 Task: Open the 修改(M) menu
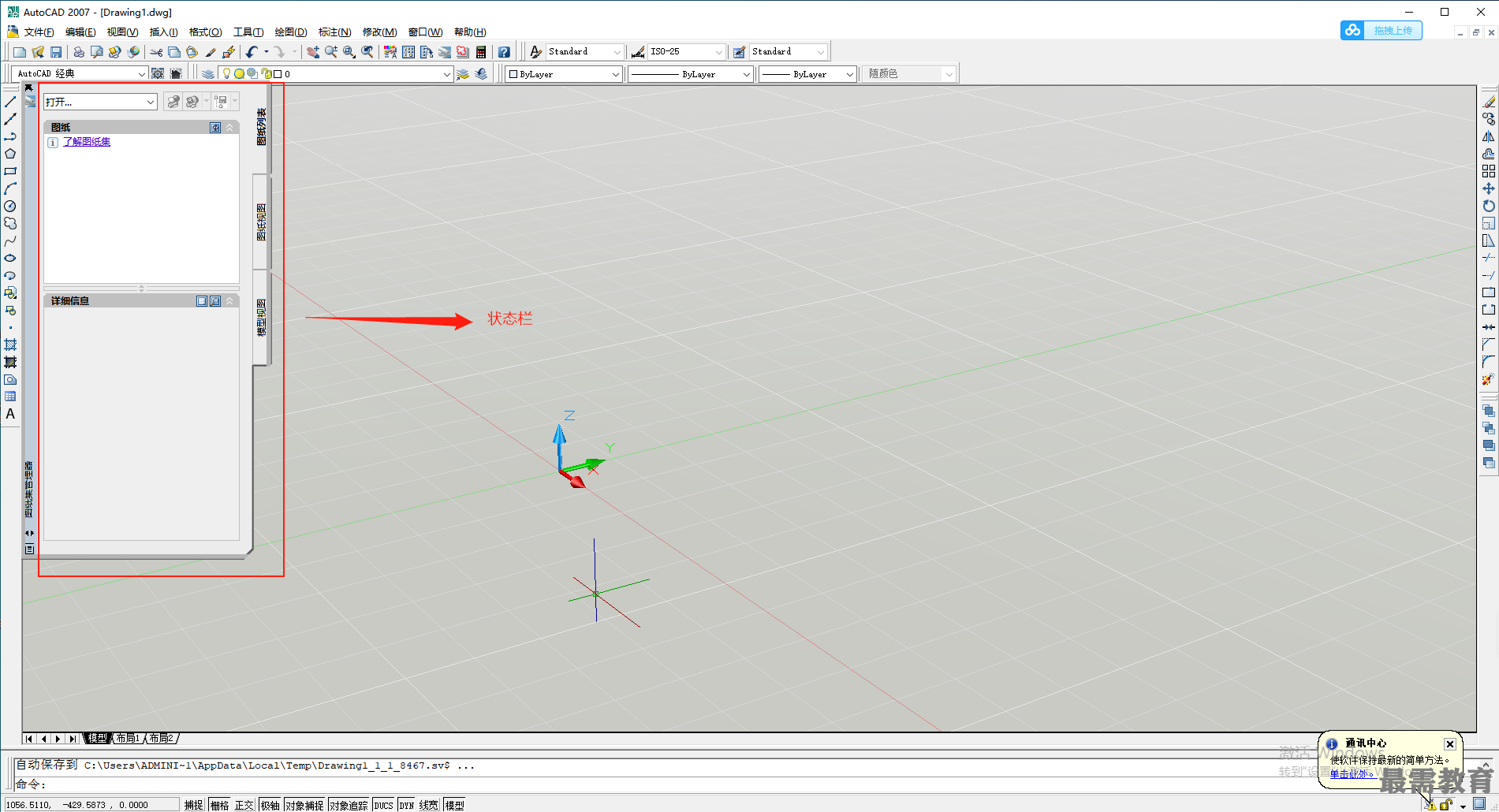coord(379,32)
